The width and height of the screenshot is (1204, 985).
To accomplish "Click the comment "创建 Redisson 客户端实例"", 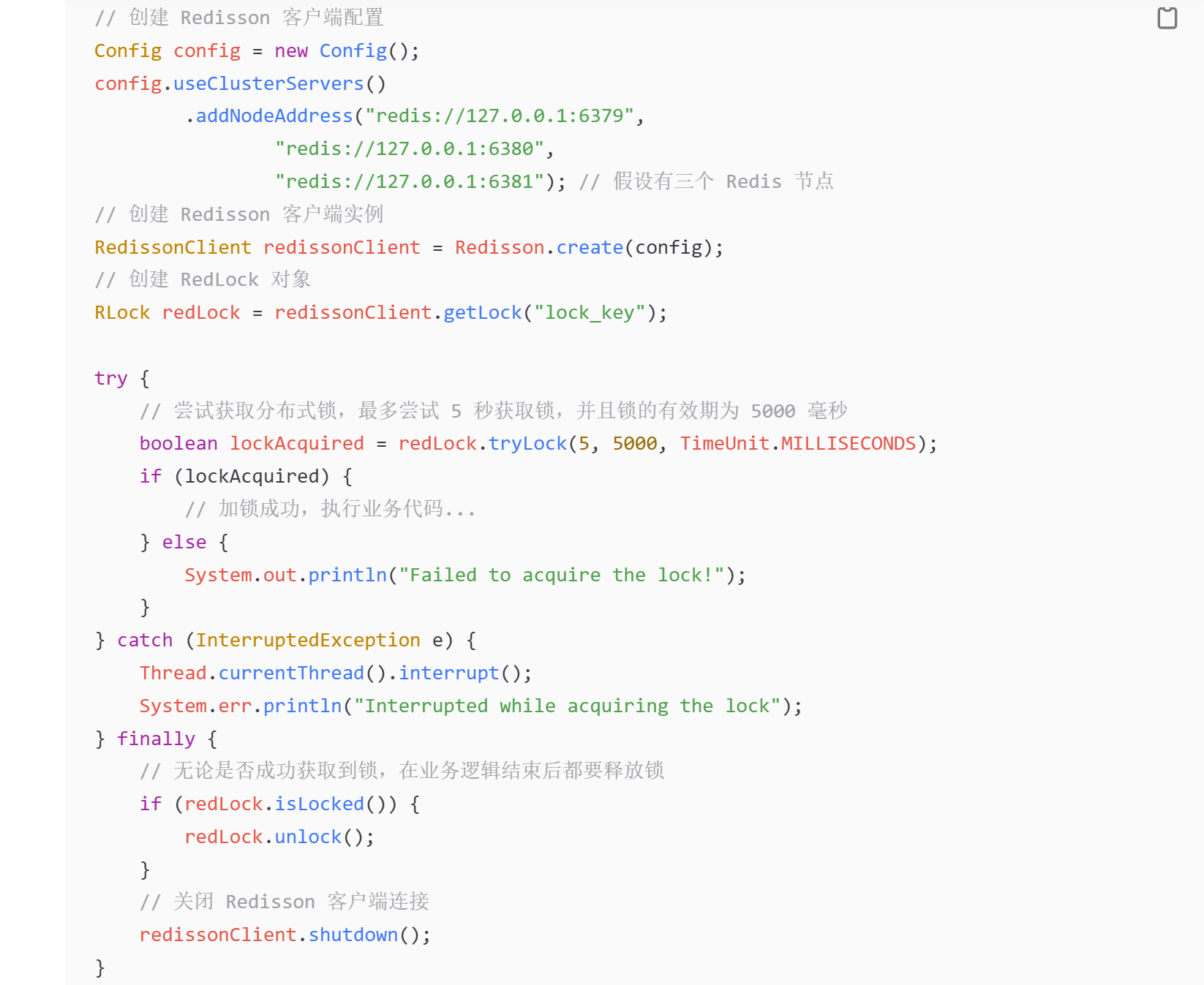I will pyautogui.click(x=256, y=214).
